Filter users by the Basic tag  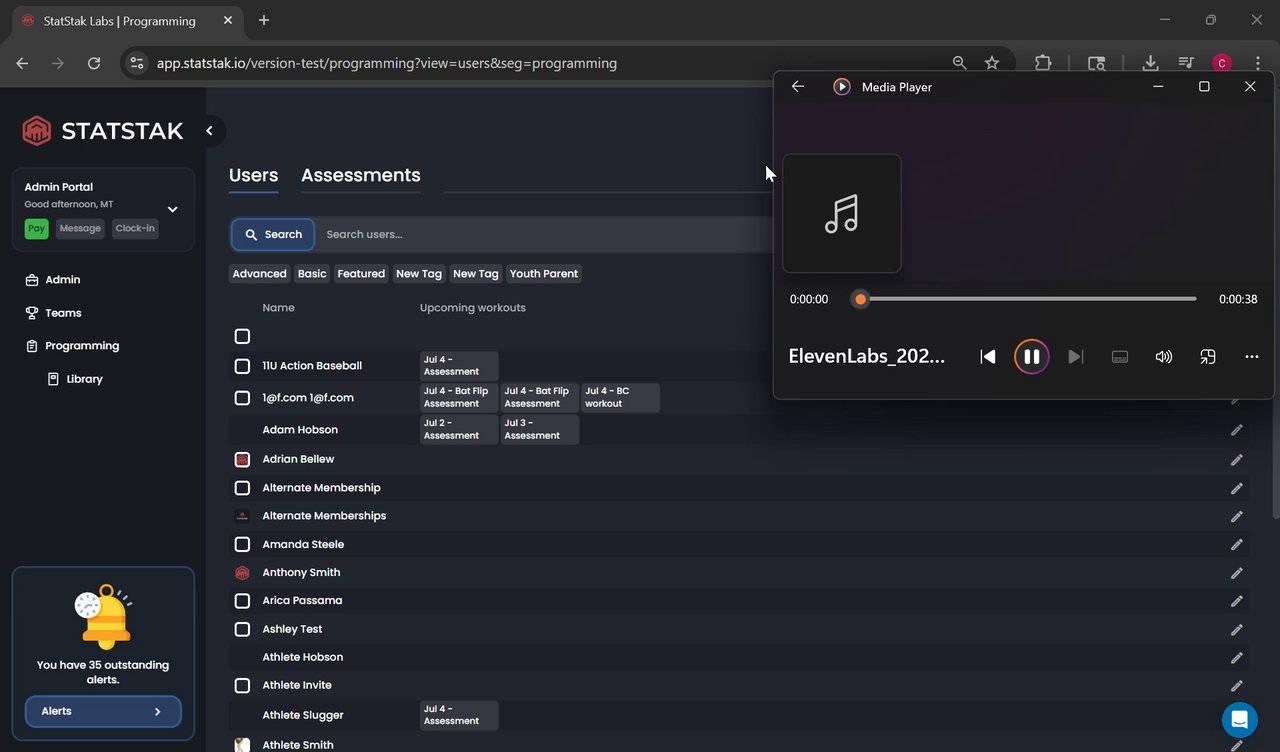pyautogui.click(x=312, y=274)
